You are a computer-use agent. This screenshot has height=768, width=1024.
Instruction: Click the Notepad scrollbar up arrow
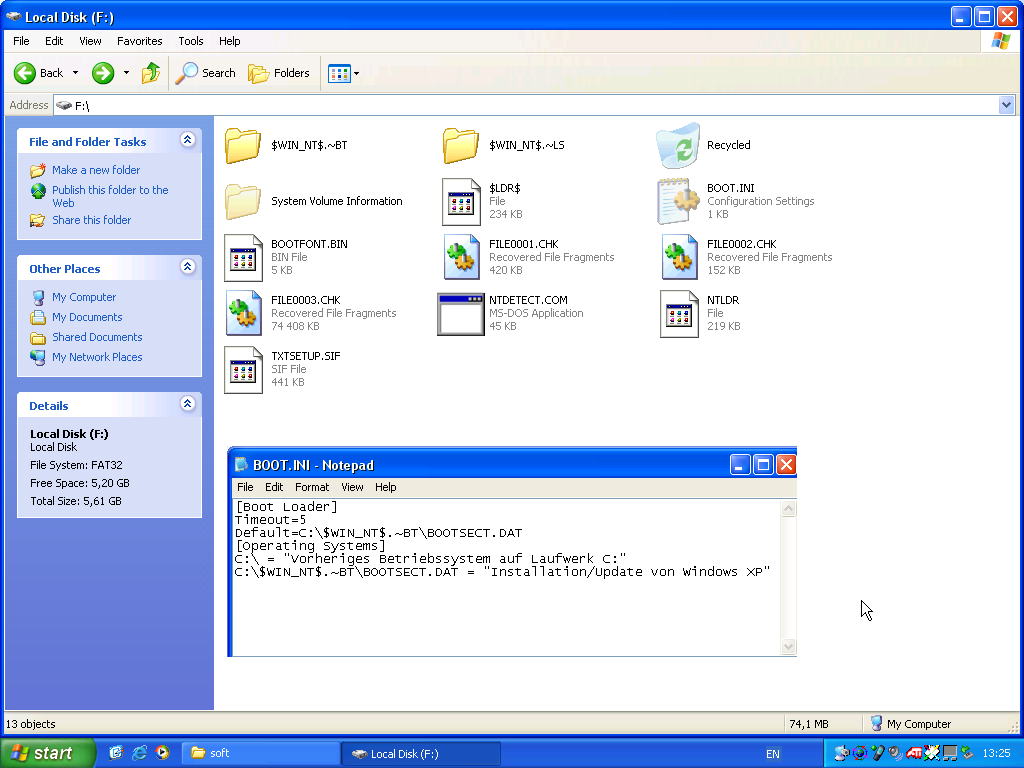tap(788, 509)
